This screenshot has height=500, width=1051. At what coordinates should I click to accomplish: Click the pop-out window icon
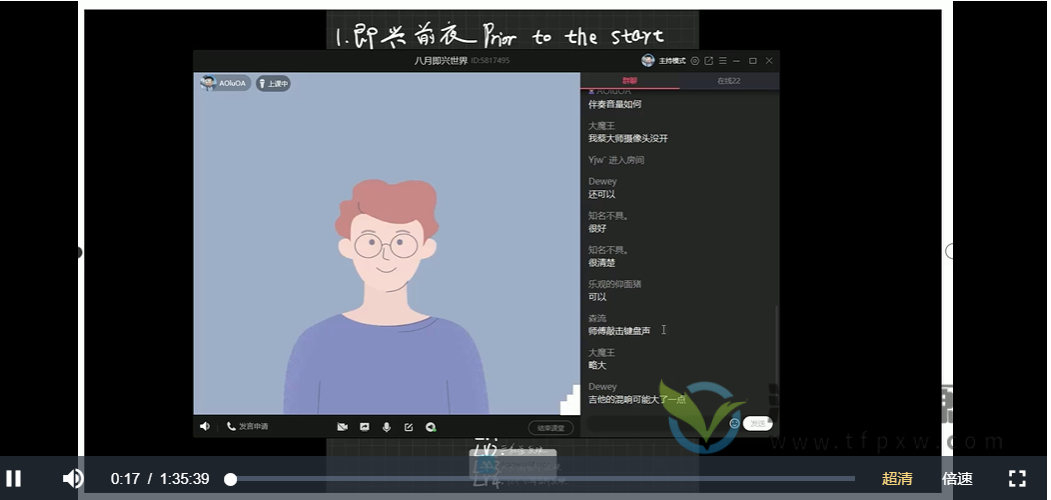click(708, 60)
